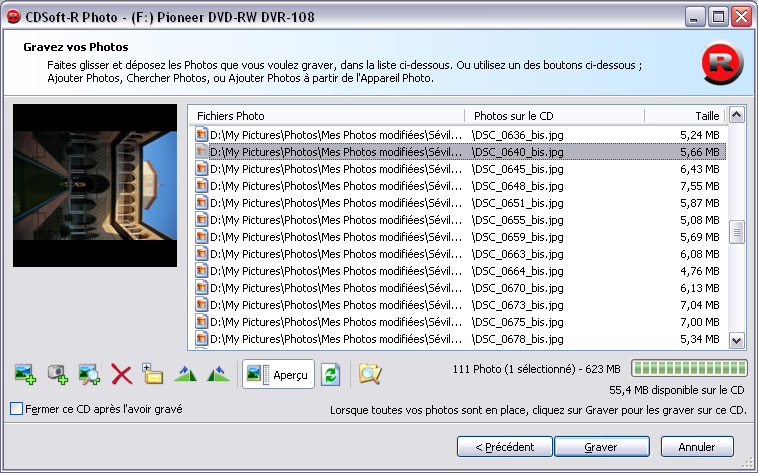Viewport: 758px width, 473px height.
Task: Add photos from camera icon
Action: tap(58, 374)
